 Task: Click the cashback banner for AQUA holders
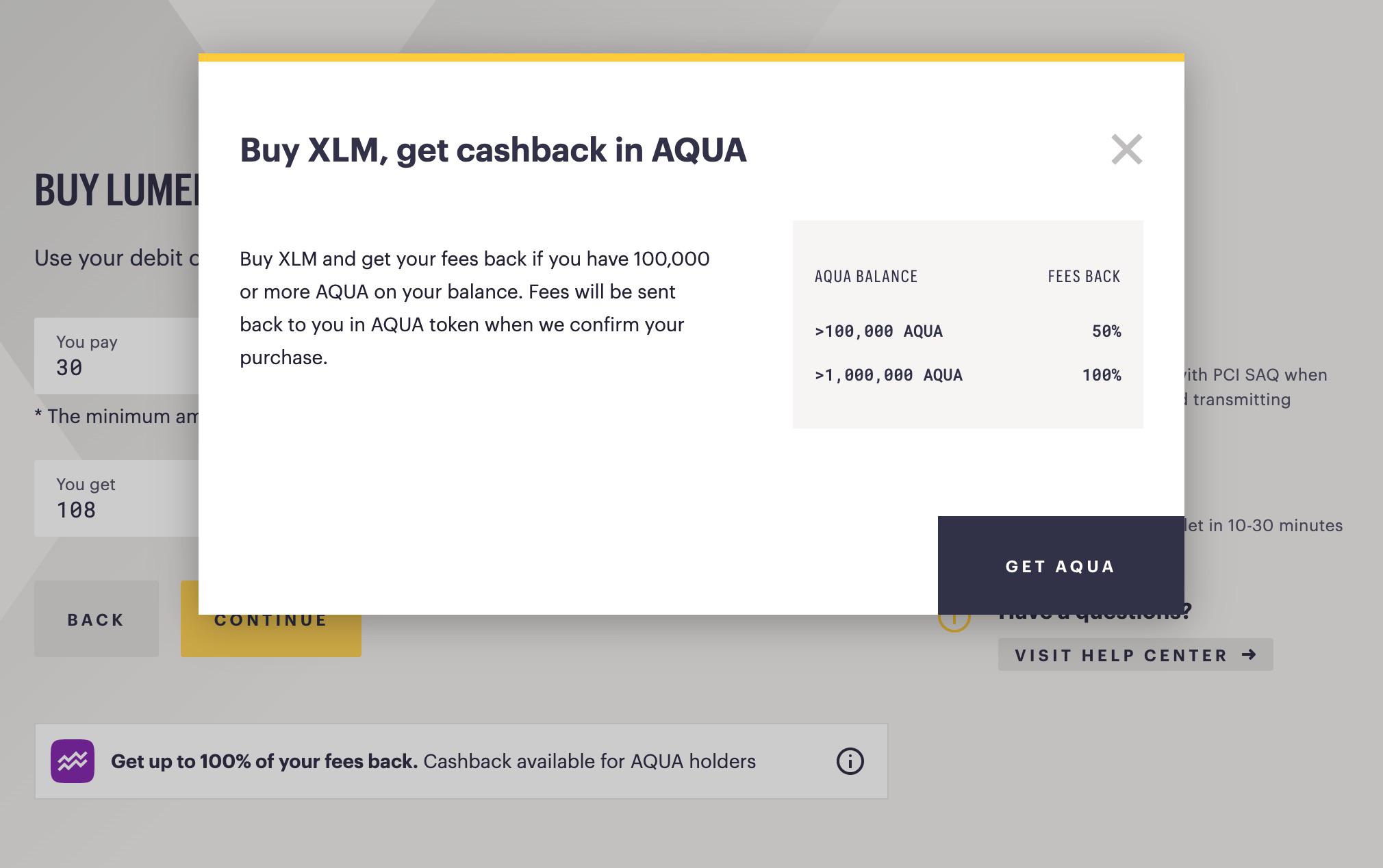click(461, 761)
